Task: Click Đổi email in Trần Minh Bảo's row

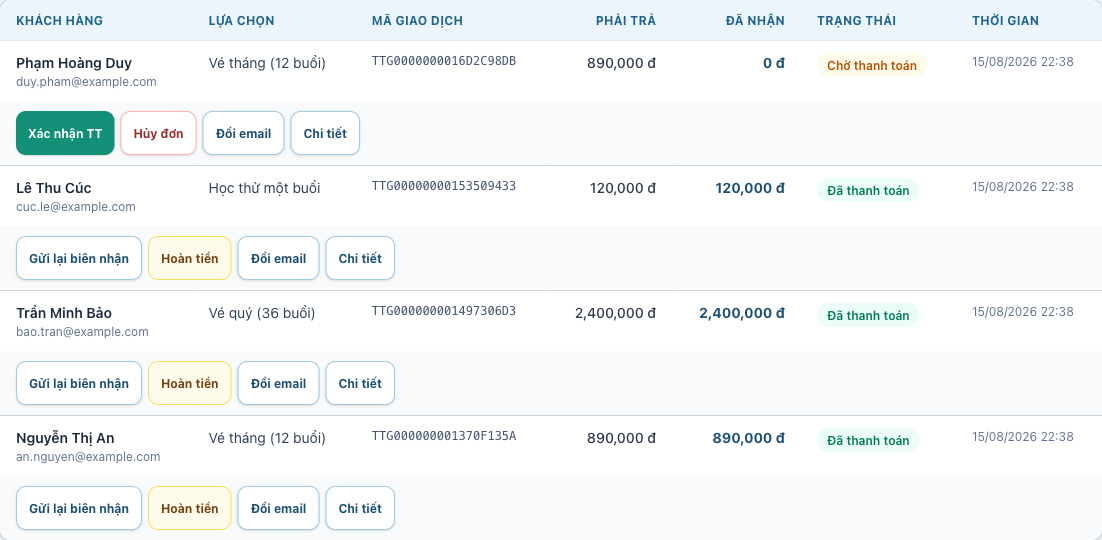Action: [x=278, y=383]
